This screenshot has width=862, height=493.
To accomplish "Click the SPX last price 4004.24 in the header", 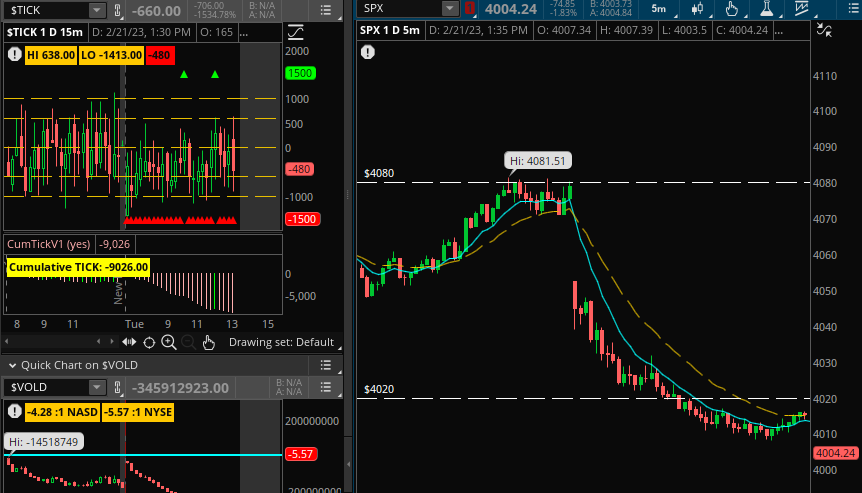I will tap(511, 9).
